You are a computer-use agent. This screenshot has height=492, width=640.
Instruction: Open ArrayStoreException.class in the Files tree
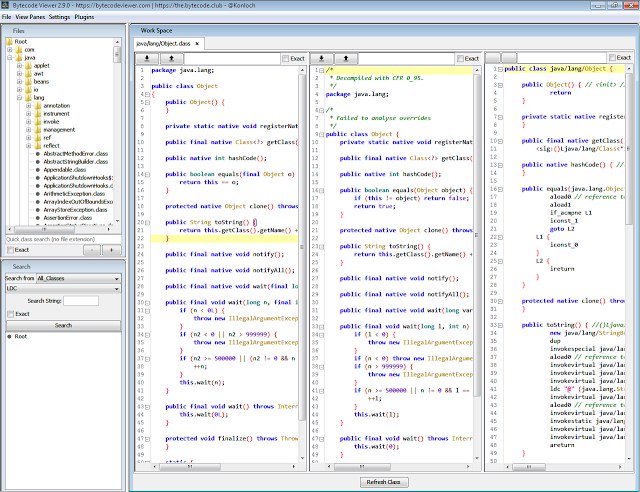click(x=75, y=210)
